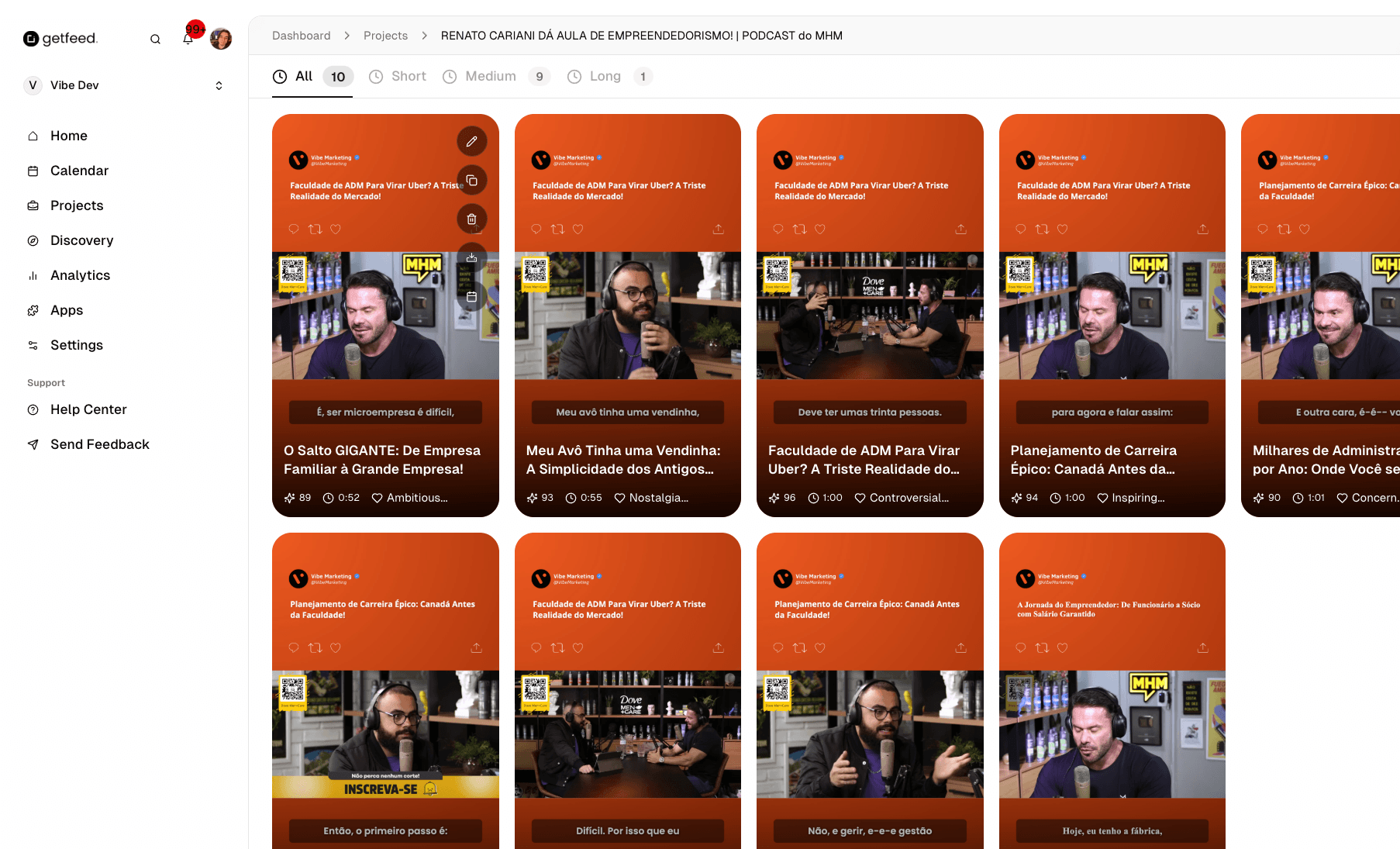Click the getfeed logo icon
Image resolution: width=1400 pixels, height=849 pixels.
[31, 38]
